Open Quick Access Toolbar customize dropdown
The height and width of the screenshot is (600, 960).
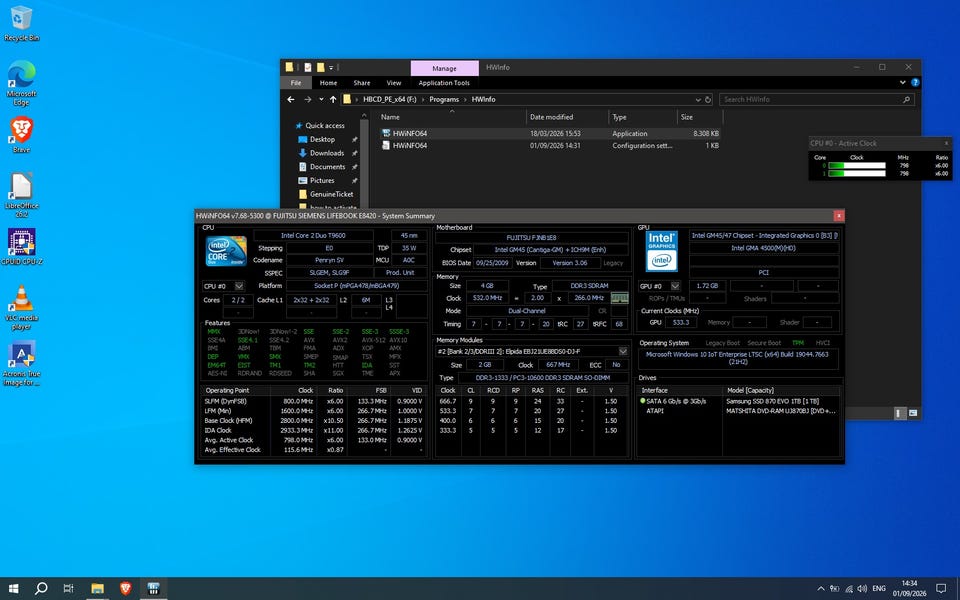pyautogui.click(x=331, y=67)
